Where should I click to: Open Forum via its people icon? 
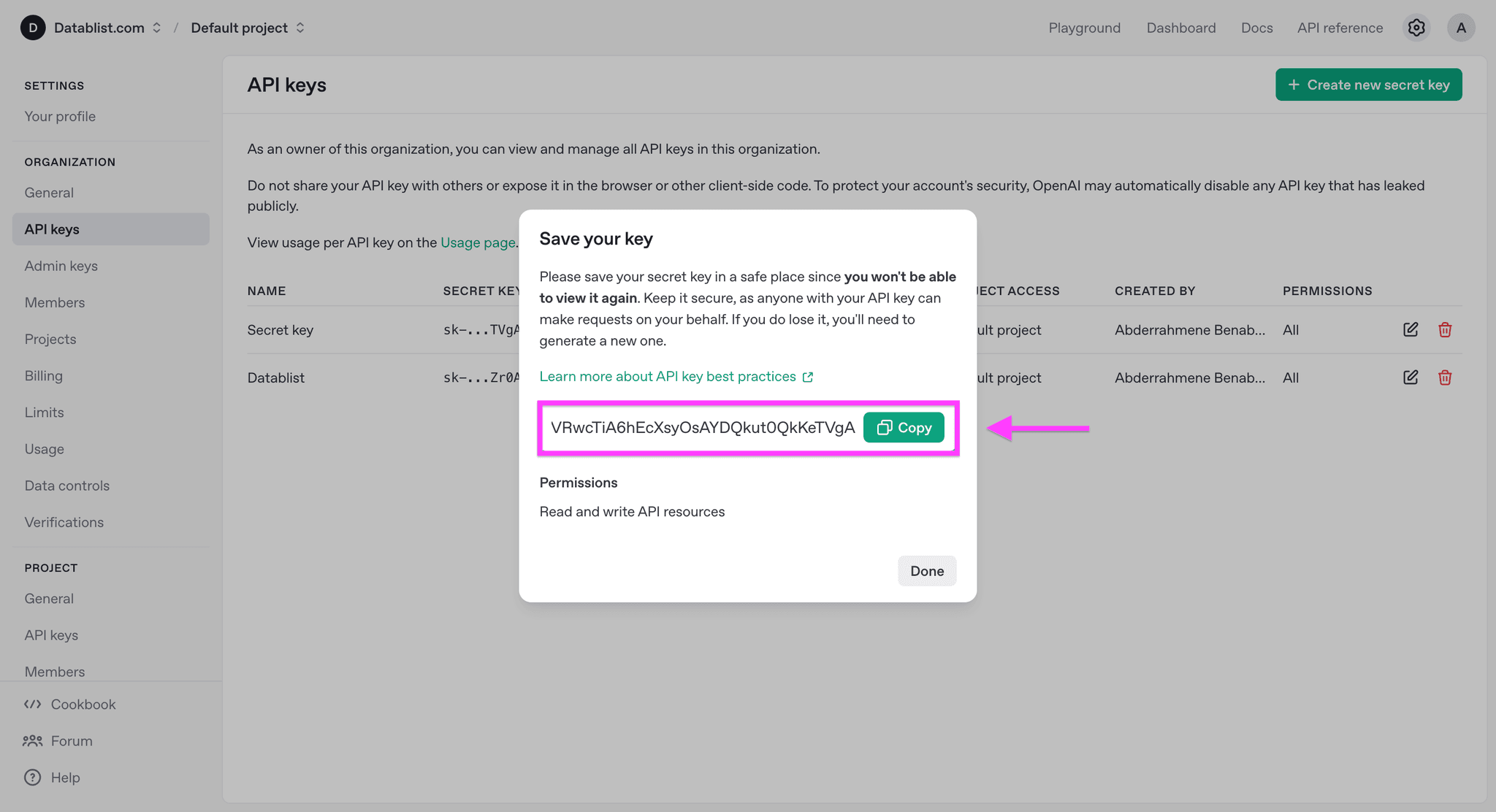[32, 740]
